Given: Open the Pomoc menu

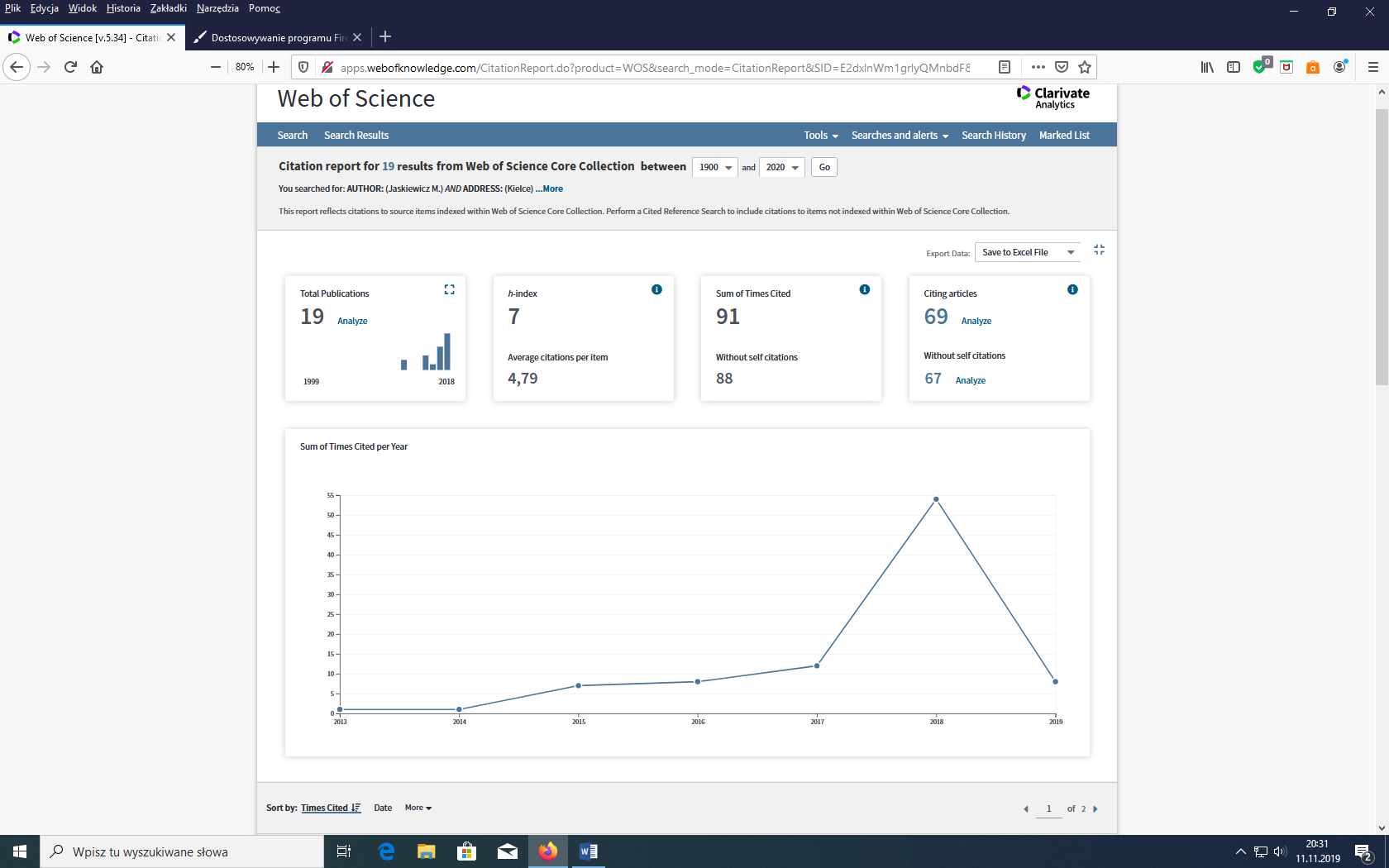Looking at the screenshot, I should (265, 8).
